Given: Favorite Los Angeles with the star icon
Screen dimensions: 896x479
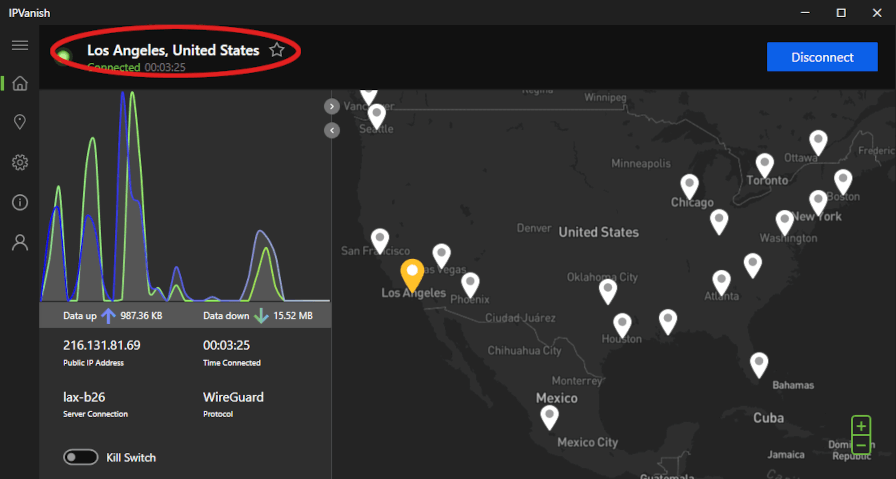Looking at the screenshot, I should [277, 50].
